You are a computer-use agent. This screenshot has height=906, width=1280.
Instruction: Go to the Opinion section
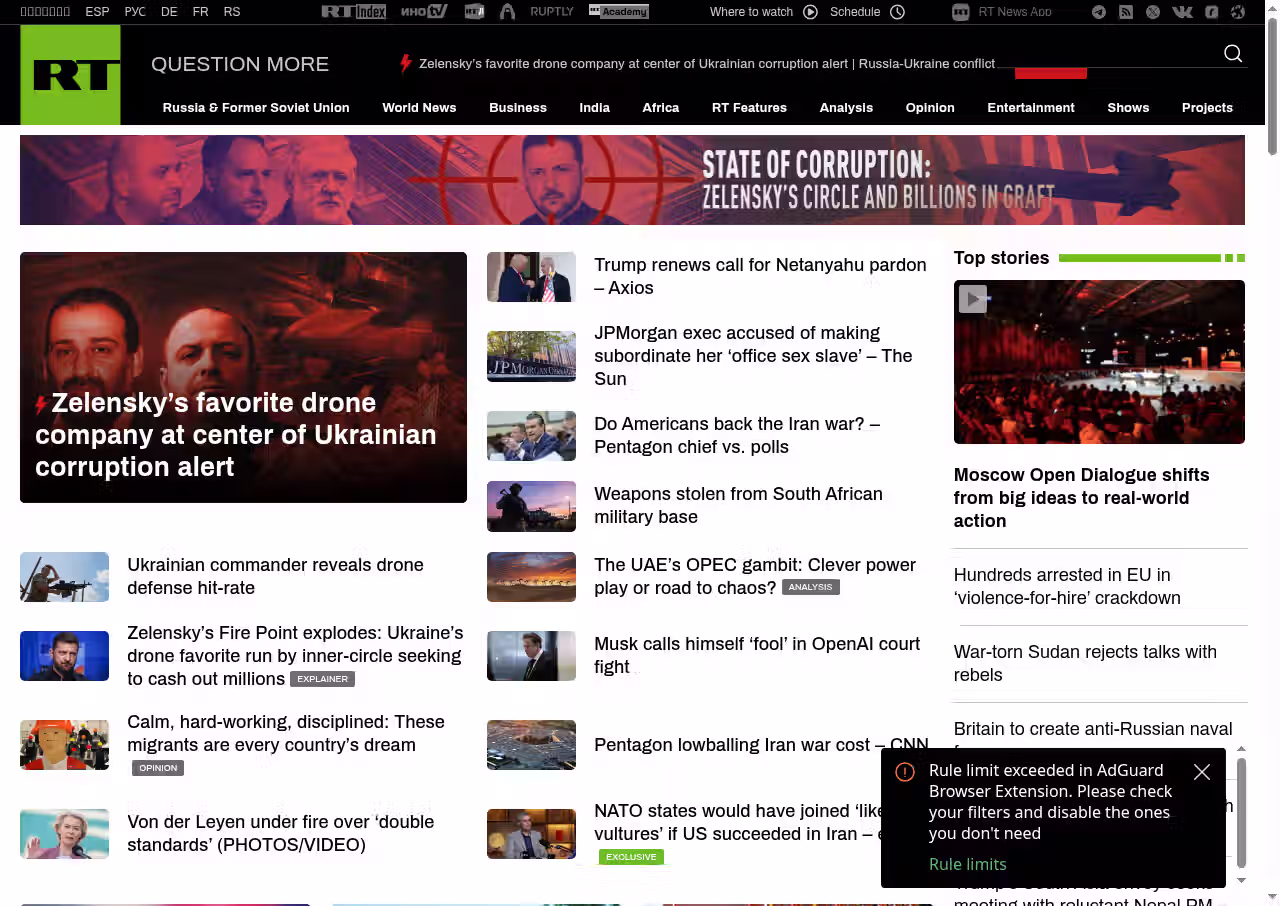point(929,108)
